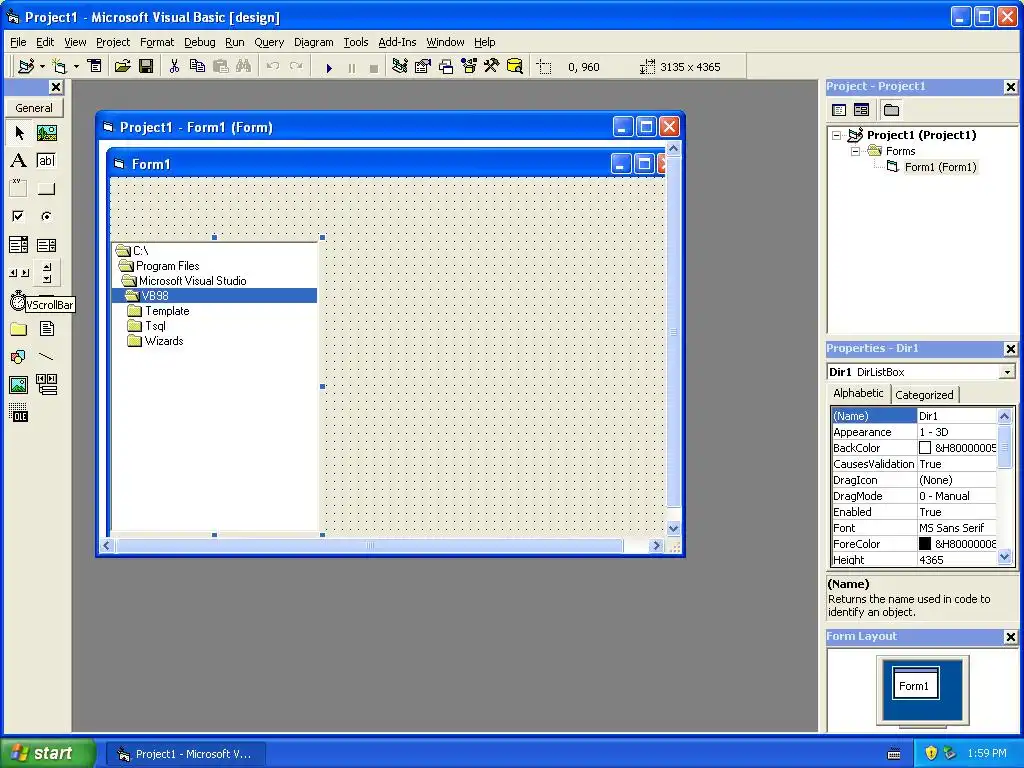Click the Find binoculars icon
The width and height of the screenshot is (1024, 768).
244,66
